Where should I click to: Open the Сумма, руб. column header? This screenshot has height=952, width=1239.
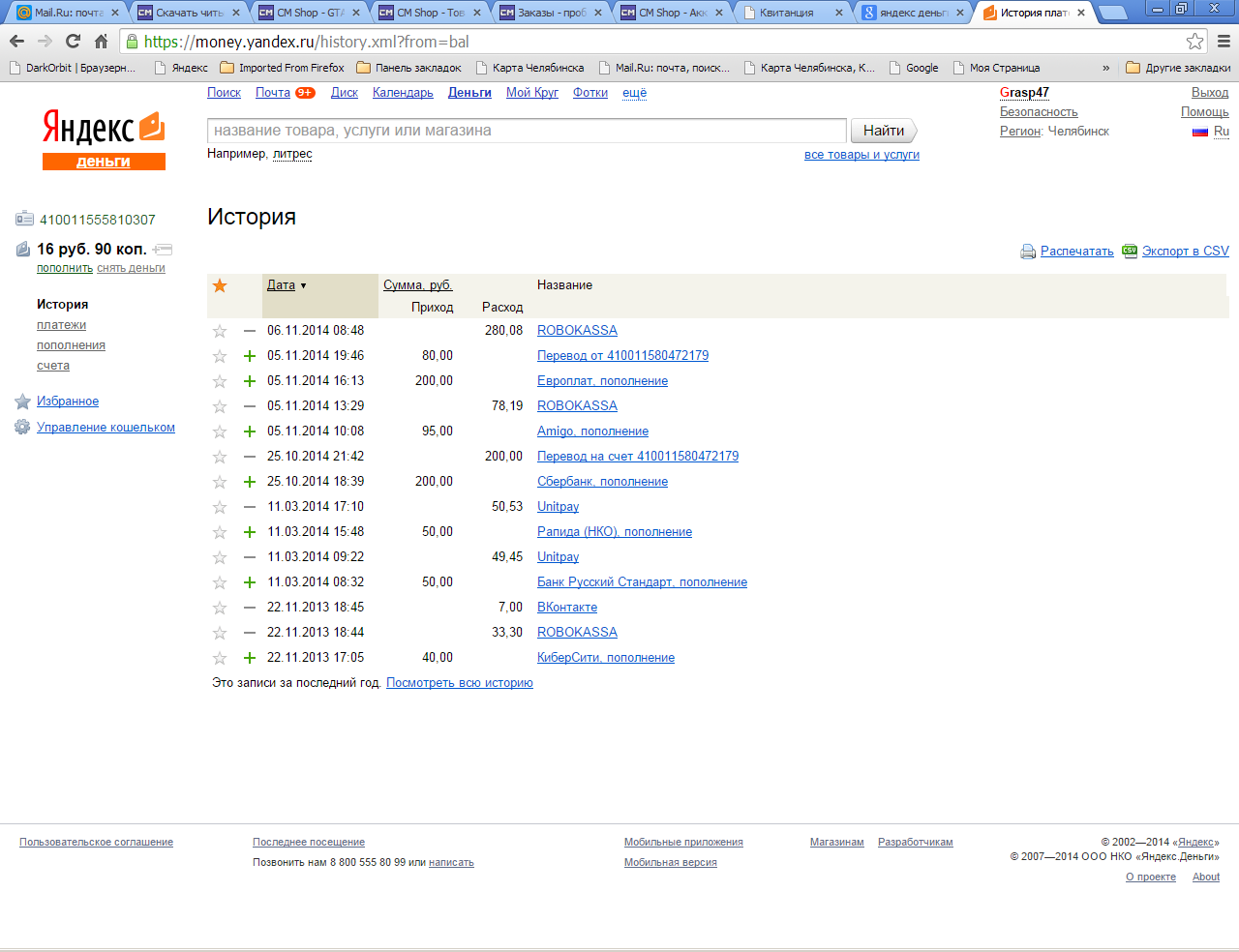[418, 284]
